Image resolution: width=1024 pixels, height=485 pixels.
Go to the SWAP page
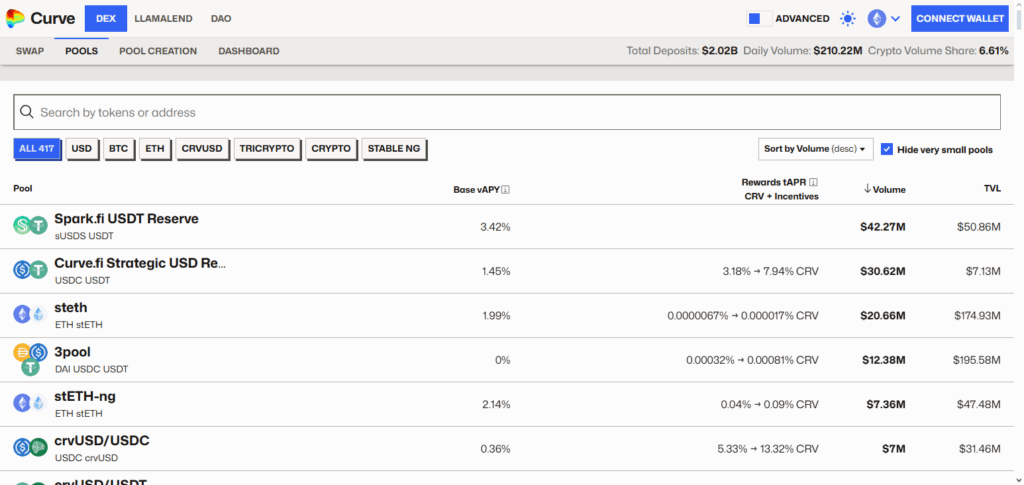(30, 51)
